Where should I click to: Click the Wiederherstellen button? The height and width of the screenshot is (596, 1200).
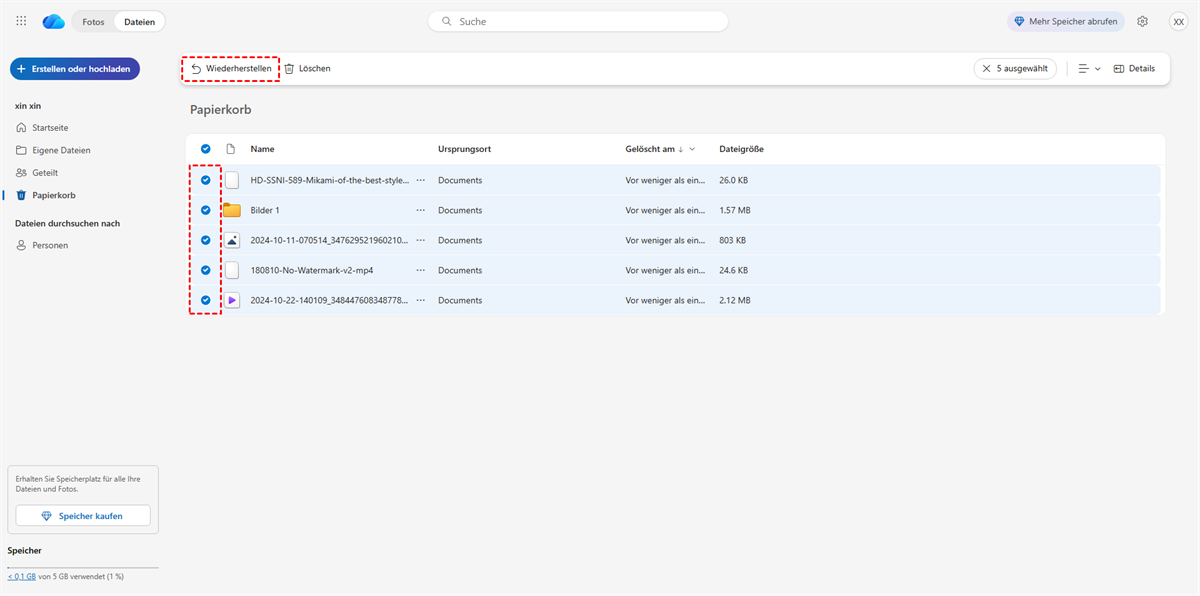[231, 69]
